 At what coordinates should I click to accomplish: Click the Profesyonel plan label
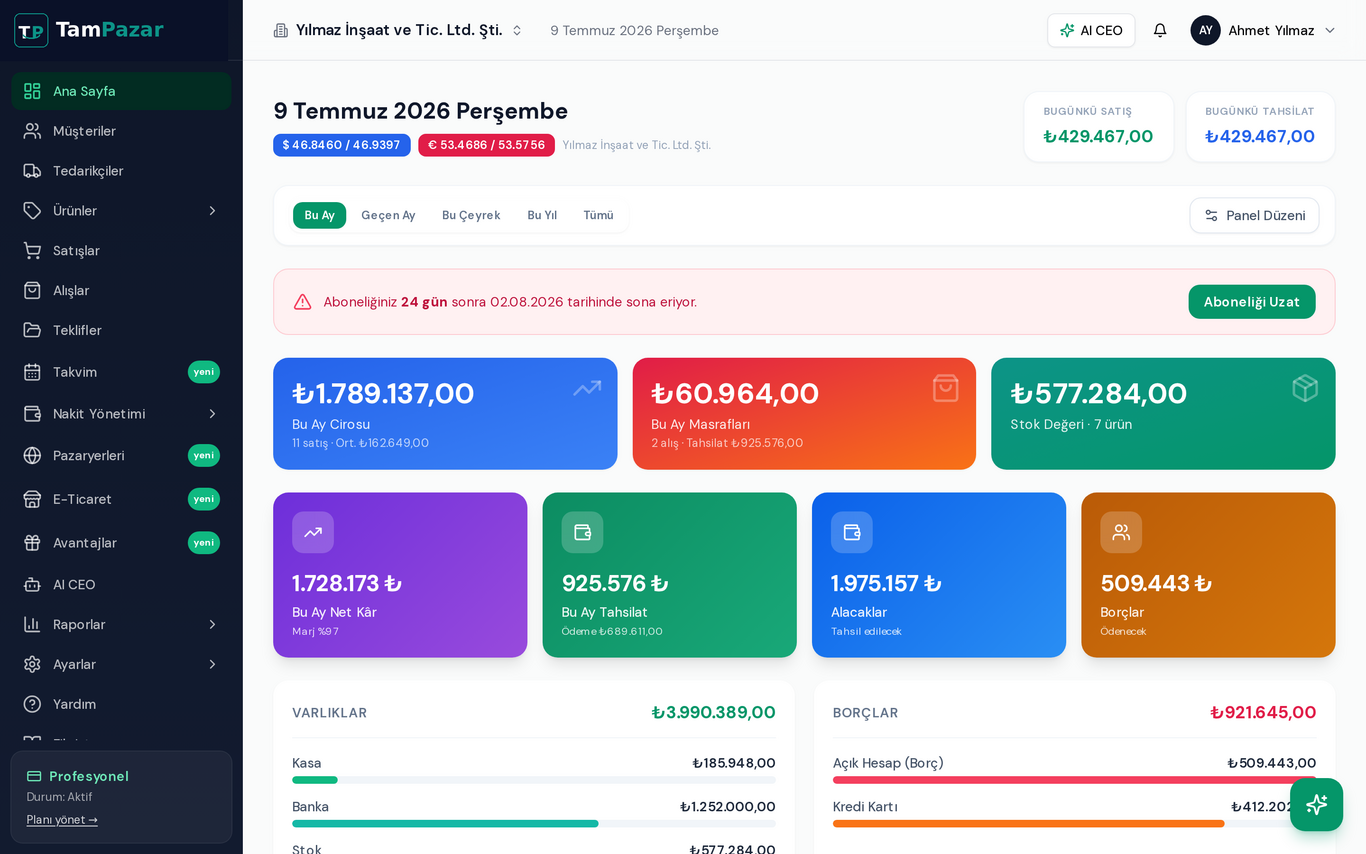click(x=89, y=776)
